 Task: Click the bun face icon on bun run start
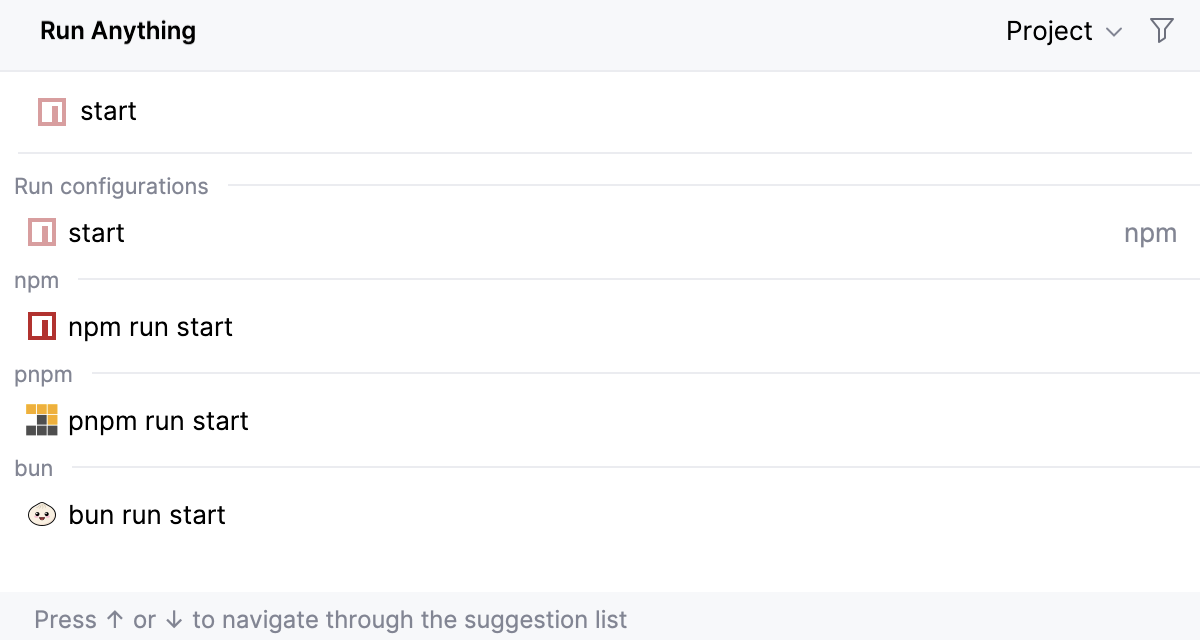coord(41,514)
